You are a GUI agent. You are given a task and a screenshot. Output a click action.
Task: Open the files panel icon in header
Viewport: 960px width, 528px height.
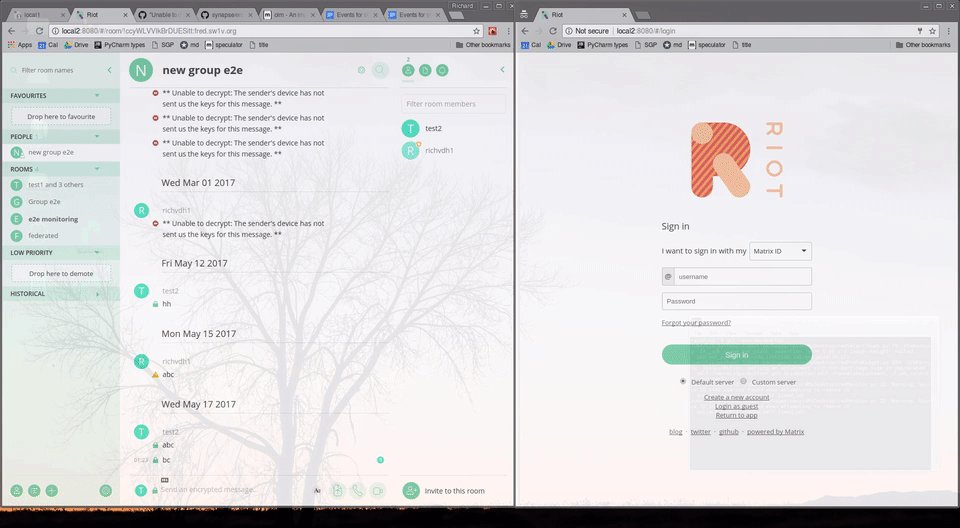425,70
